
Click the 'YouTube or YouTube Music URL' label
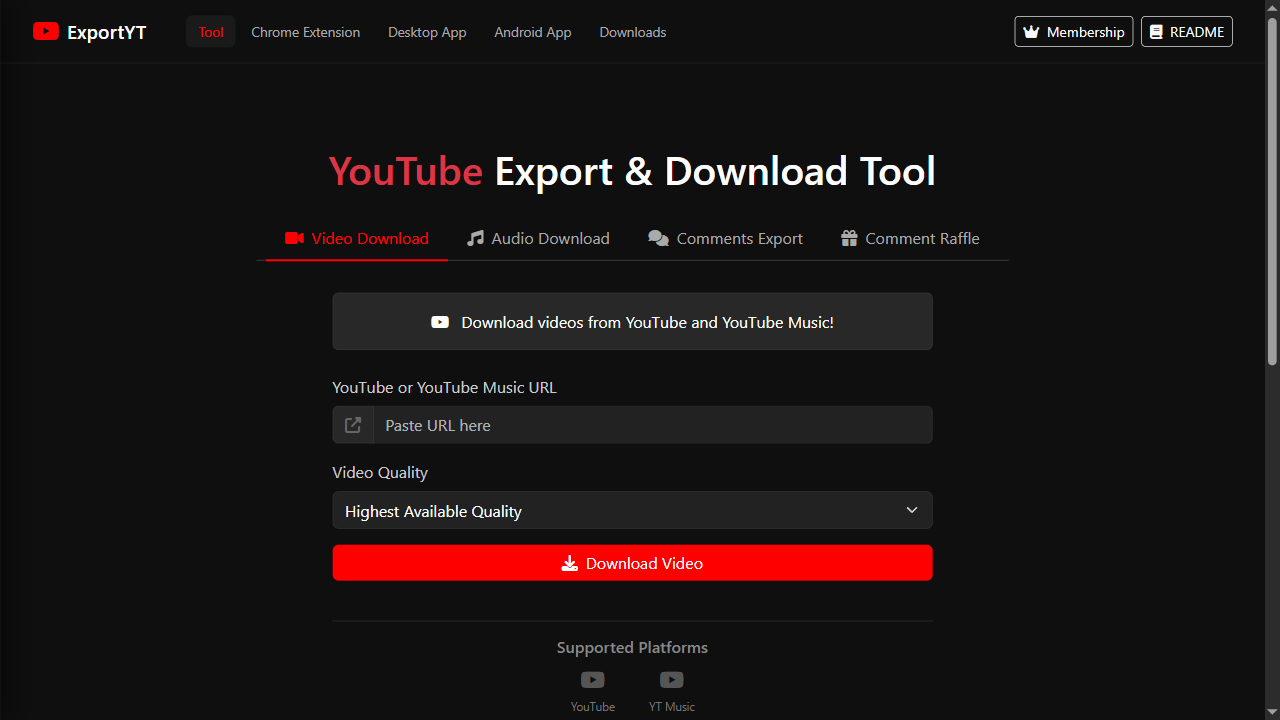pyautogui.click(x=444, y=387)
